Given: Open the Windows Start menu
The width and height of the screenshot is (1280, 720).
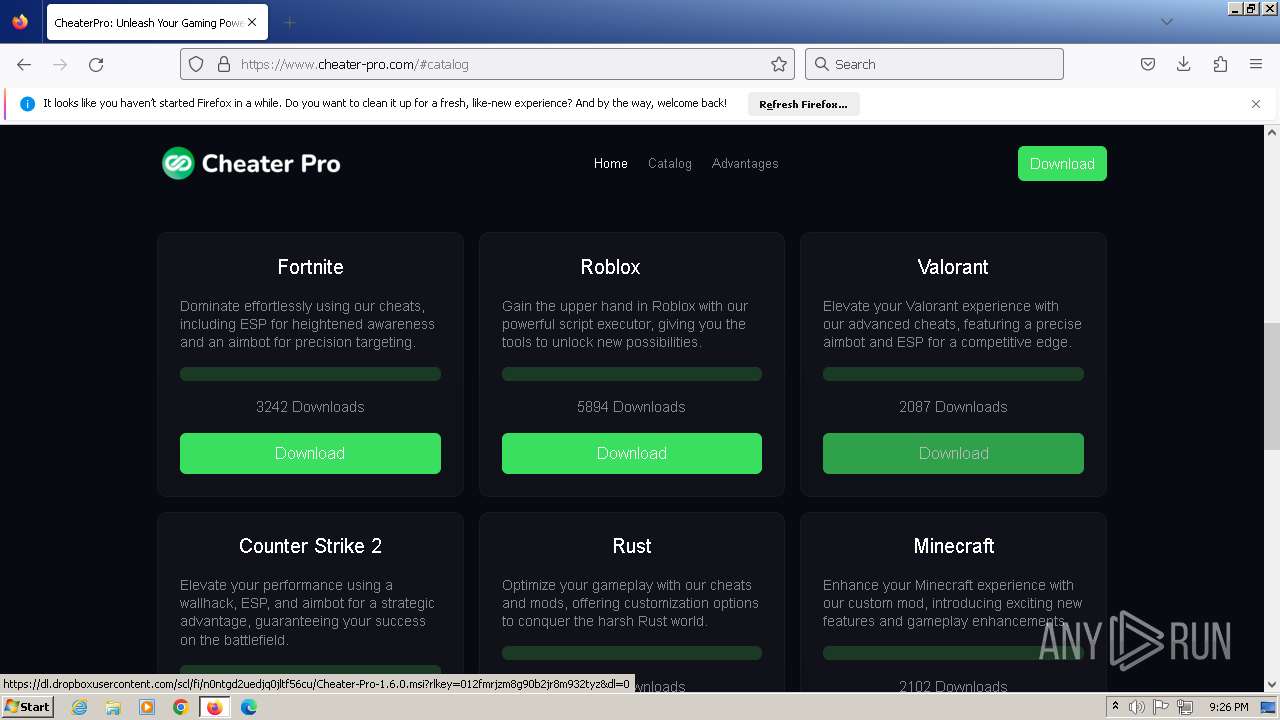Looking at the screenshot, I should (x=28, y=707).
